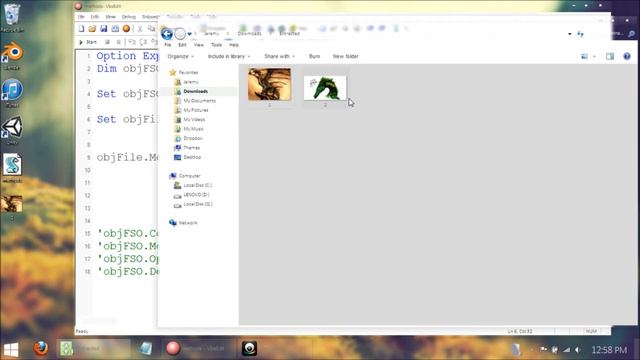Click the New folder button
Screen dimensions: 640x360
point(345,56)
